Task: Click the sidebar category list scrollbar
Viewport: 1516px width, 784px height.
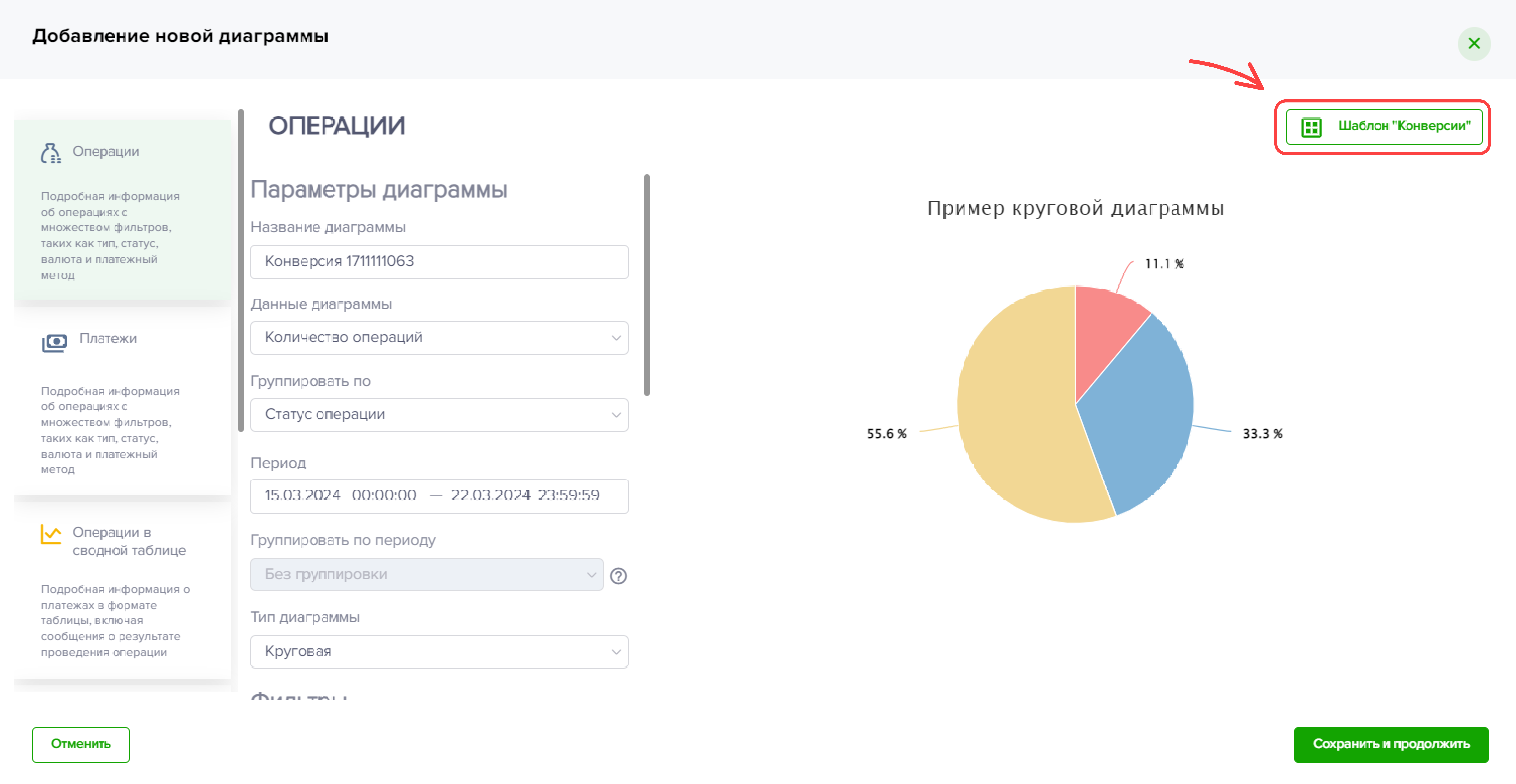Action: click(x=240, y=271)
